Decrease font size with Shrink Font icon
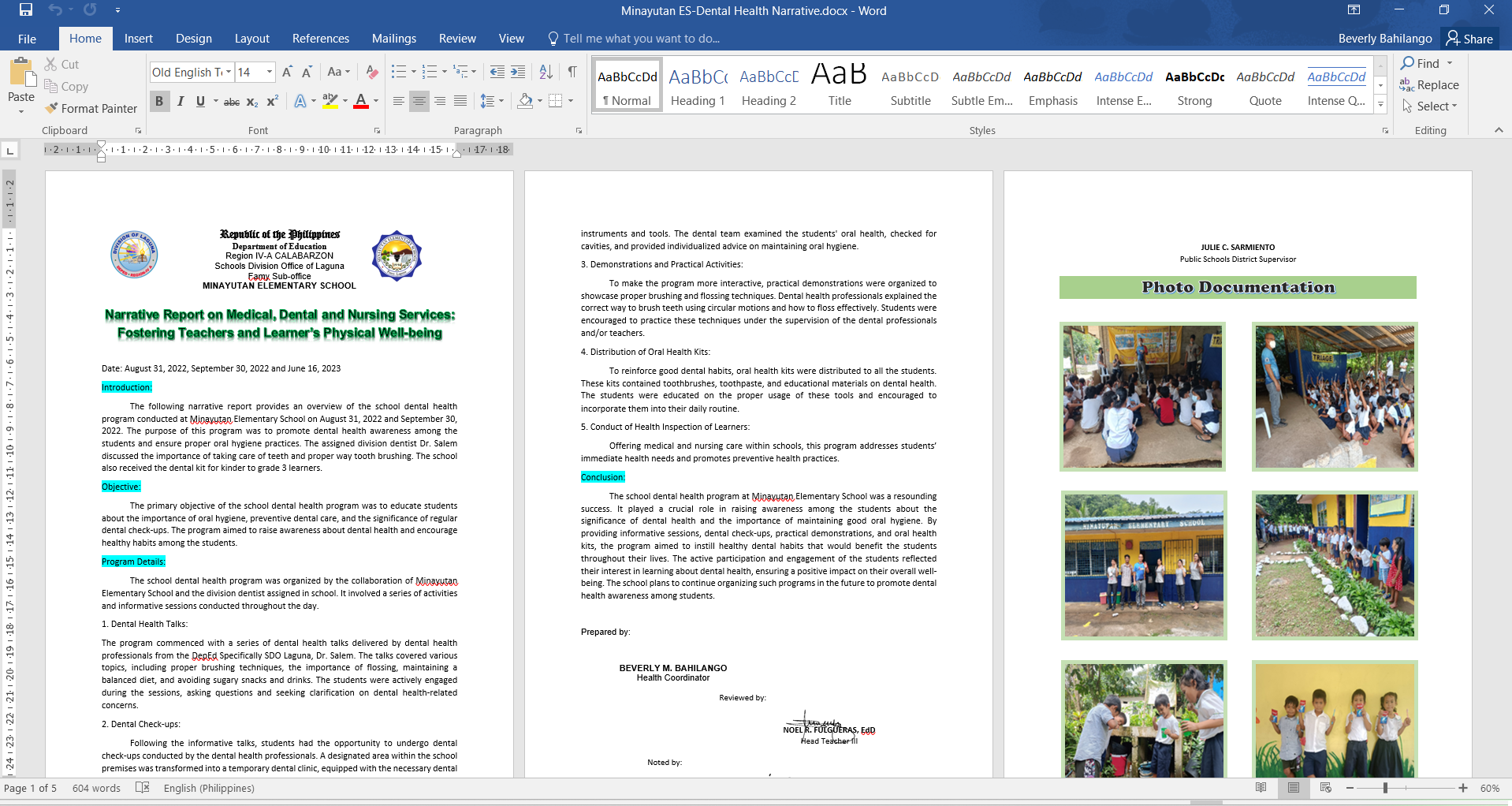The height and width of the screenshot is (806, 1512). pos(307,72)
